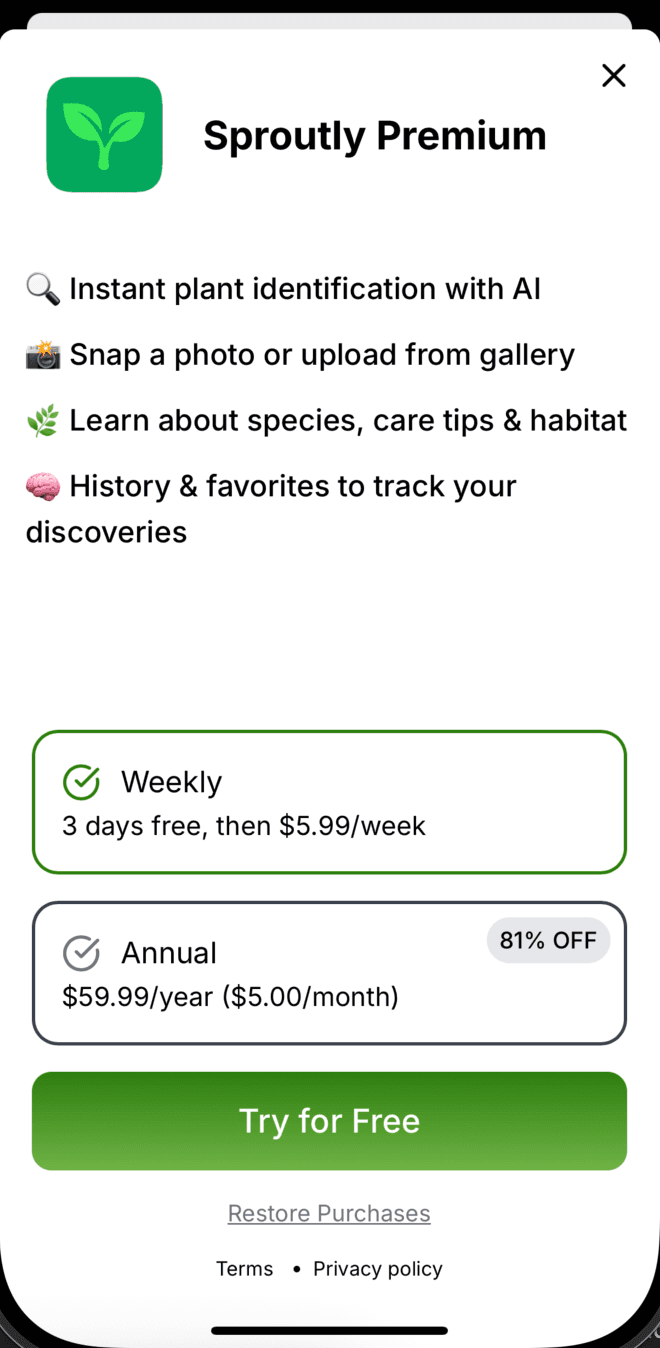
Task: Open the Privacy policy
Action: (377, 1268)
